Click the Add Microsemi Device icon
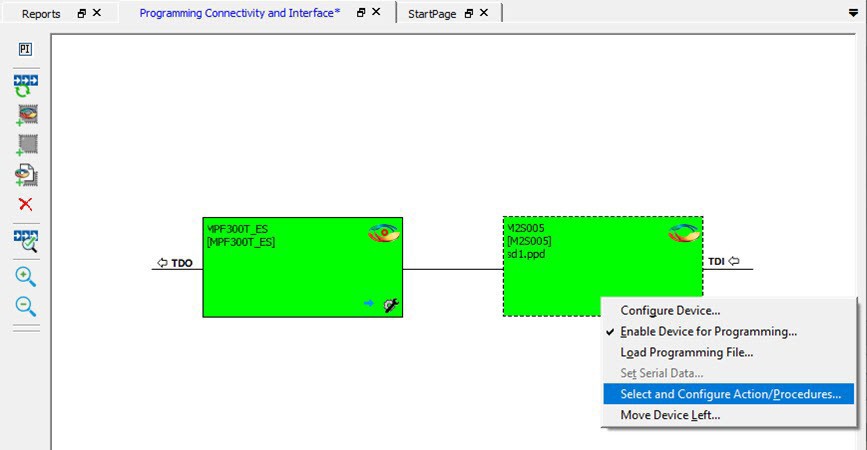Screen dimensions: 867x450 (26, 115)
